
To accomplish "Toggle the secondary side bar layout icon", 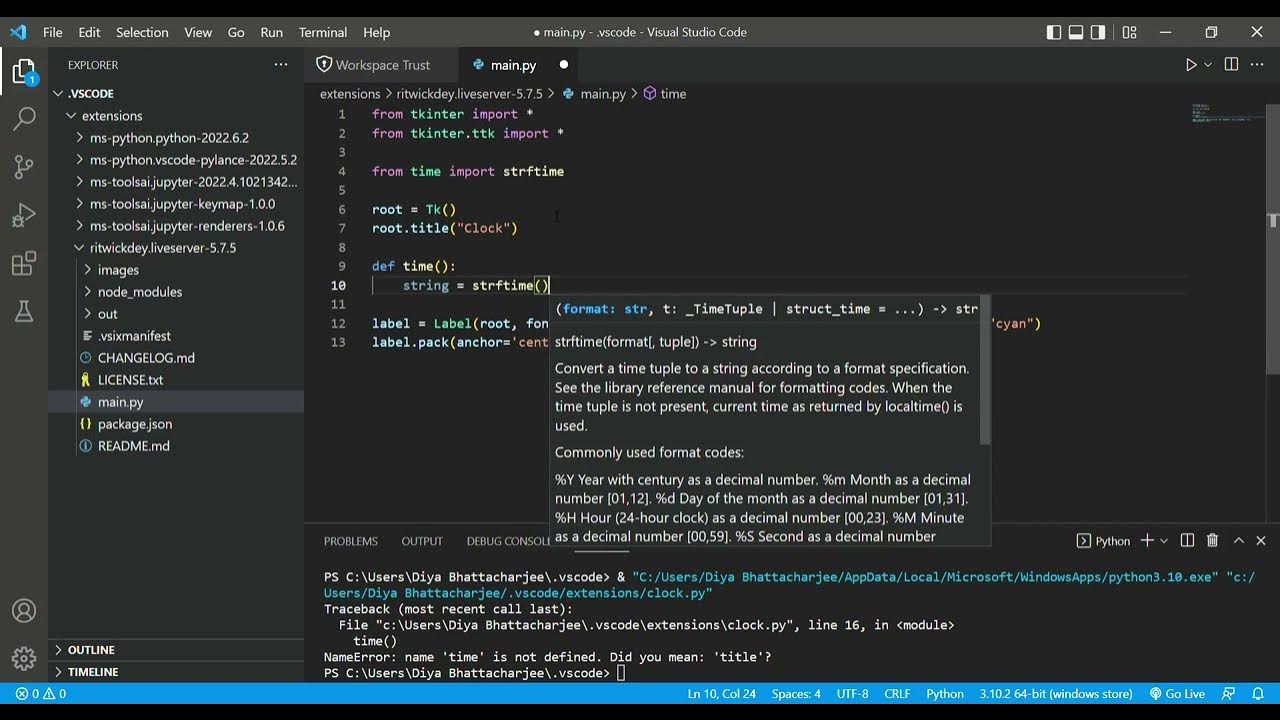I will (1099, 32).
